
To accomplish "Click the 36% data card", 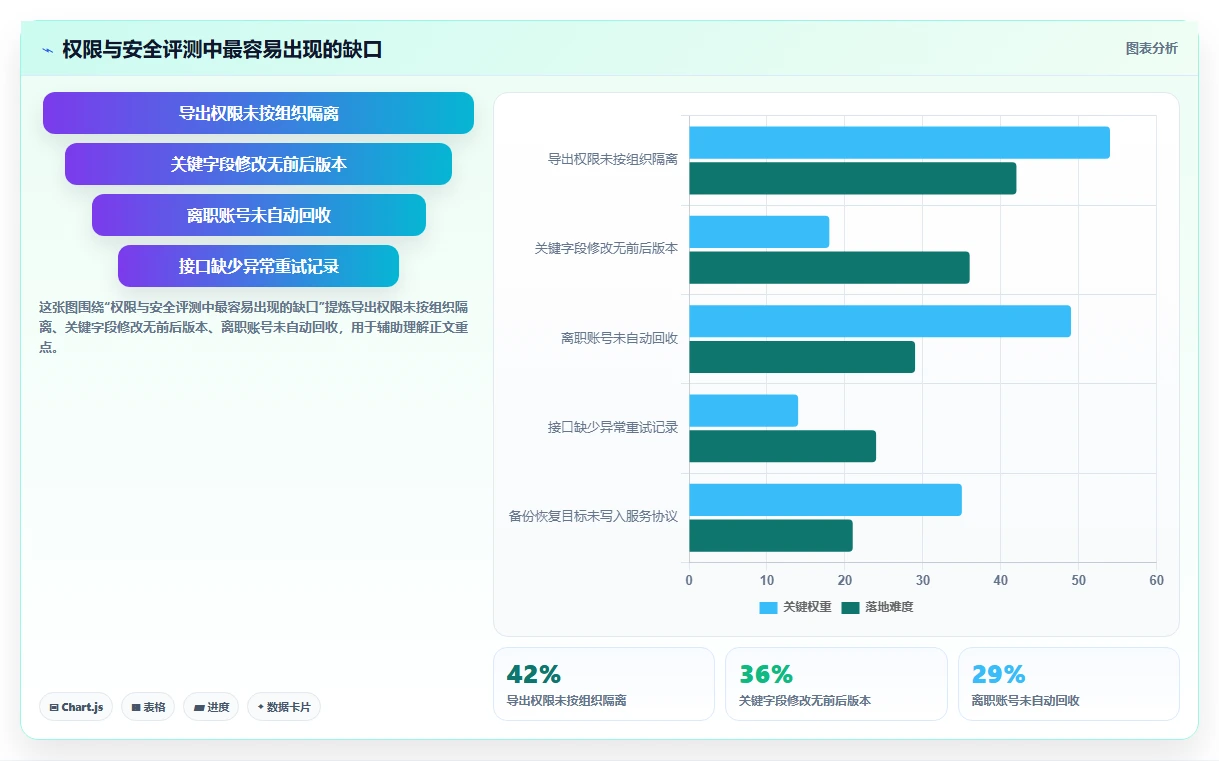I will (x=836, y=684).
